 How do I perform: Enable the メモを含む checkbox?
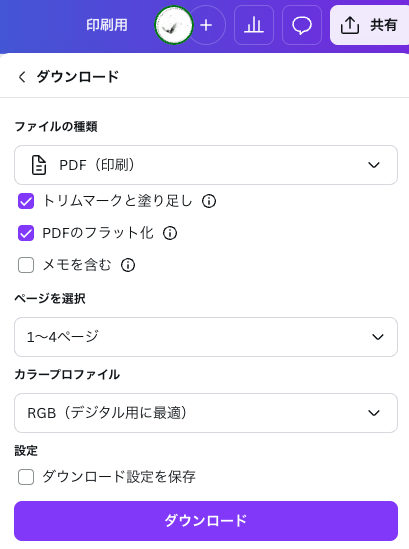tap(26, 265)
